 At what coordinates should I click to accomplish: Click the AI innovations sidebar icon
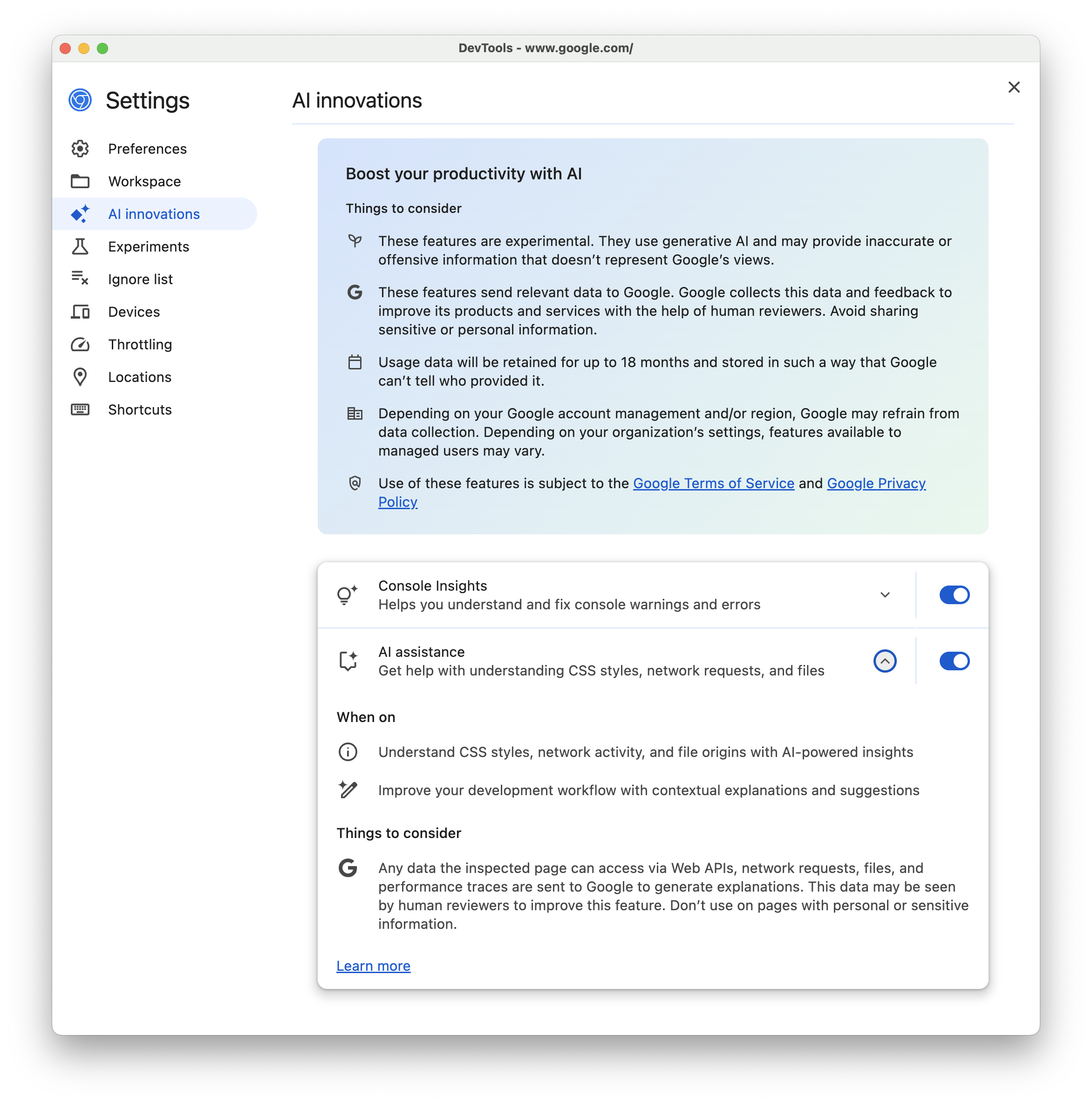80,213
